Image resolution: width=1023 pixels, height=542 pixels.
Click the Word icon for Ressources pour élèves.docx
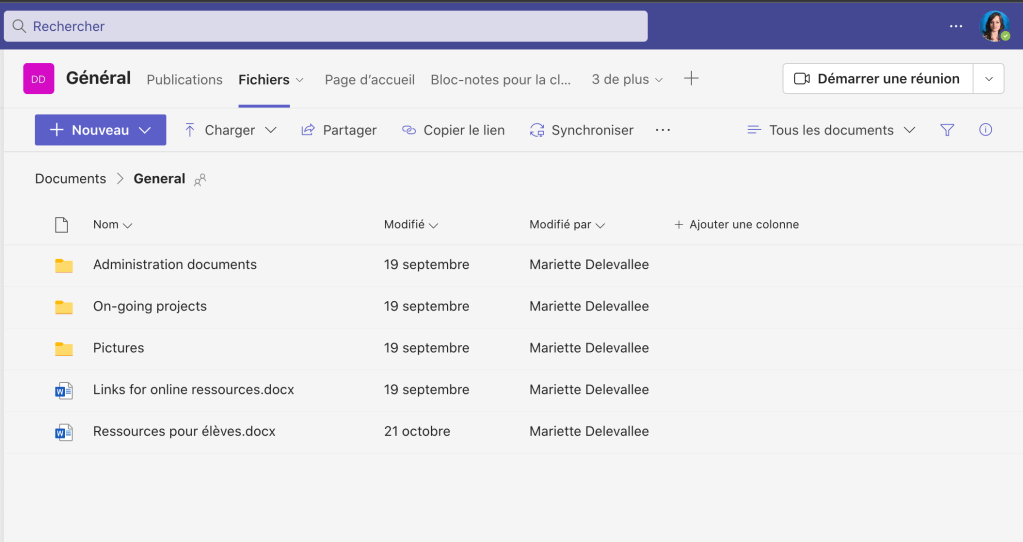click(x=64, y=432)
